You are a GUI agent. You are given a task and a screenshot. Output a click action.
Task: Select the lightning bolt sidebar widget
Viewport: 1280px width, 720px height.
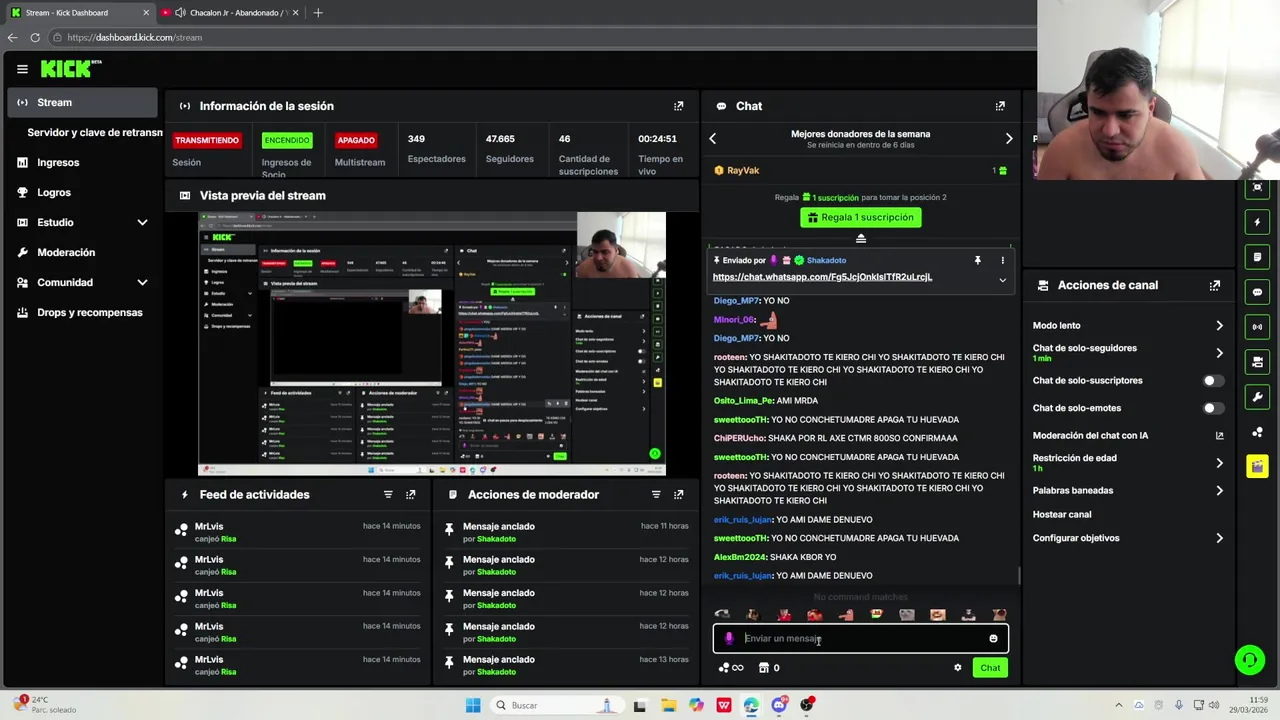tap(1258, 222)
